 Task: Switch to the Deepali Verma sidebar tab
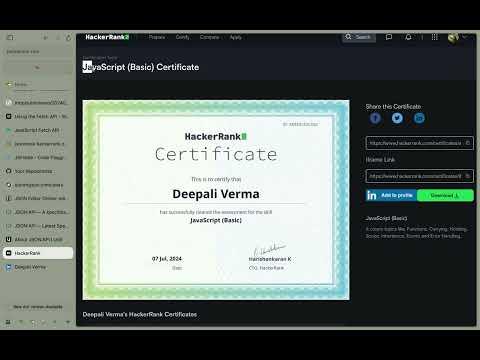coord(38,267)
